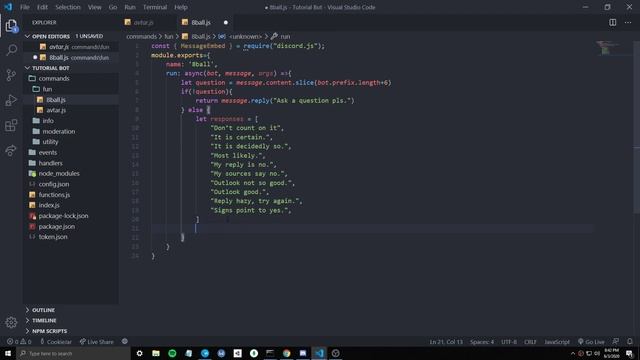Image resolution: width=640 pixels, height=360 pixels.
Task: Change indentation via Spaces: 4
Action: tap(482, 342)
